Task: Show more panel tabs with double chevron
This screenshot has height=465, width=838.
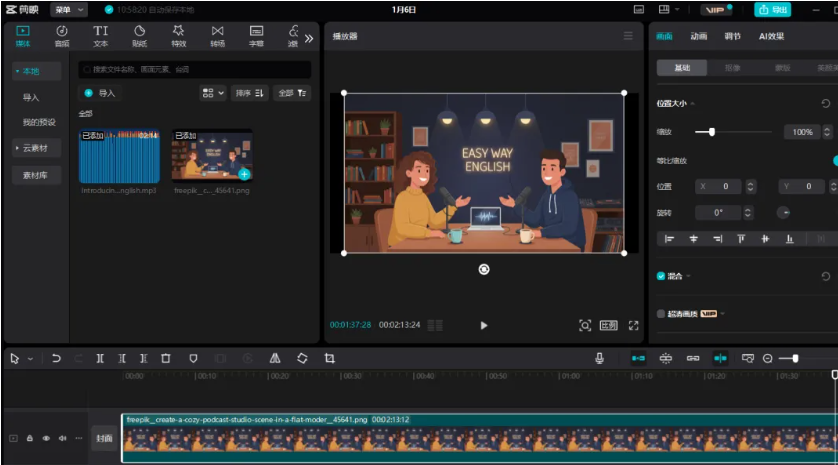Action: point(309,38)
